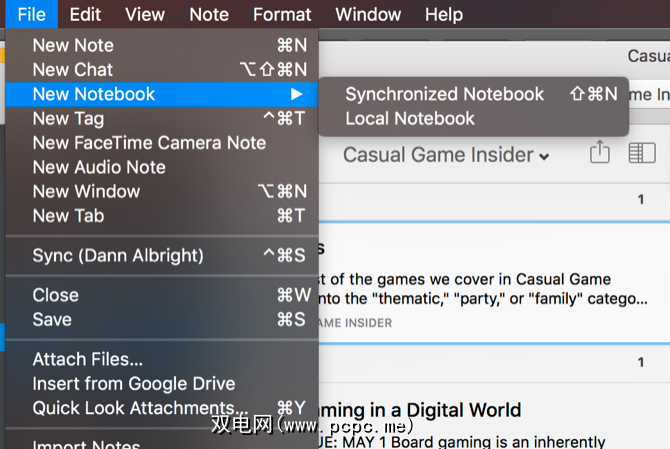Screen dimensions: 670x449
Task: Choose Synchronized Notebook from the submenu
Action: click(444, 94)
